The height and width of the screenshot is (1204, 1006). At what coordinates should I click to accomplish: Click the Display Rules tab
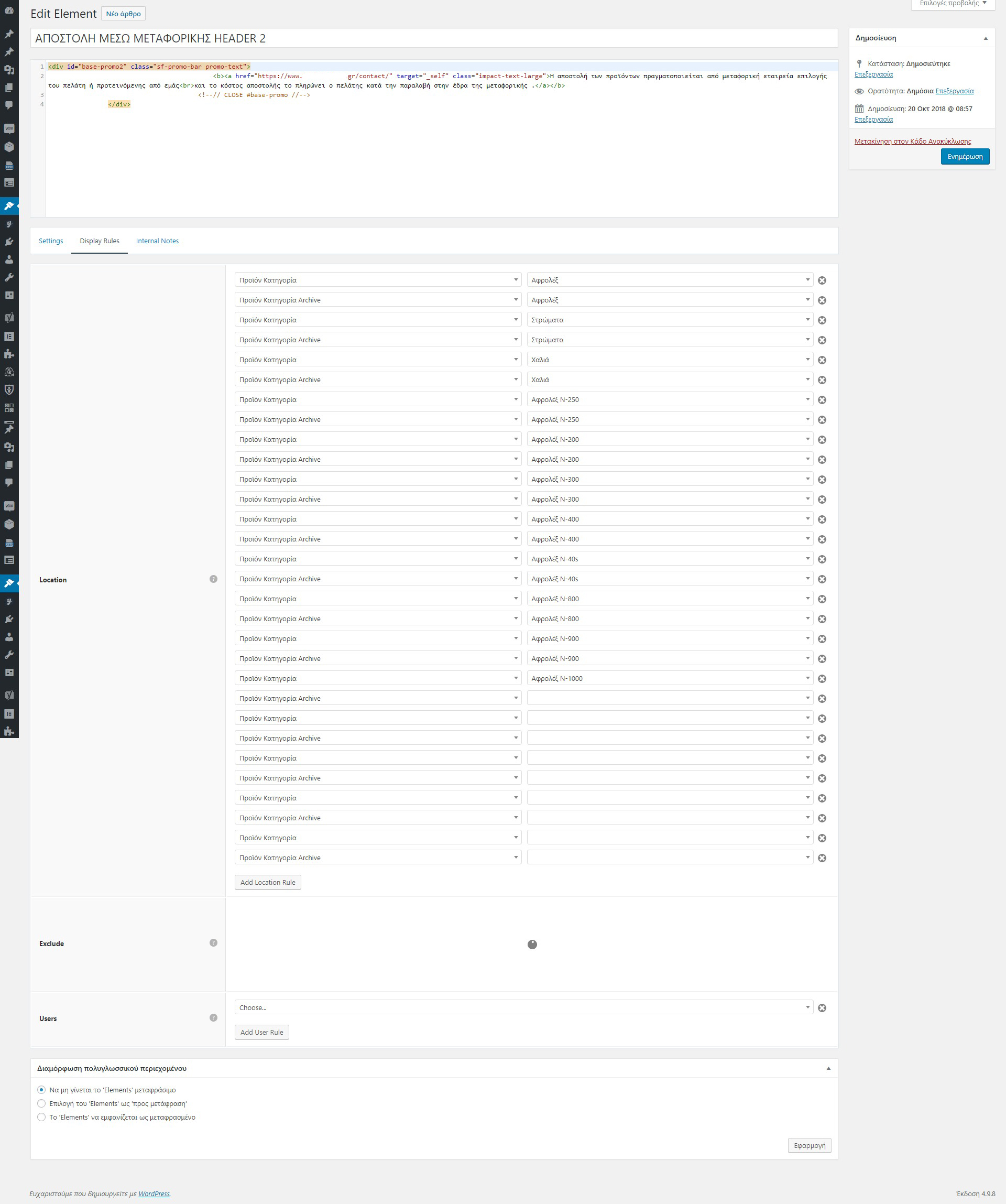99,241
